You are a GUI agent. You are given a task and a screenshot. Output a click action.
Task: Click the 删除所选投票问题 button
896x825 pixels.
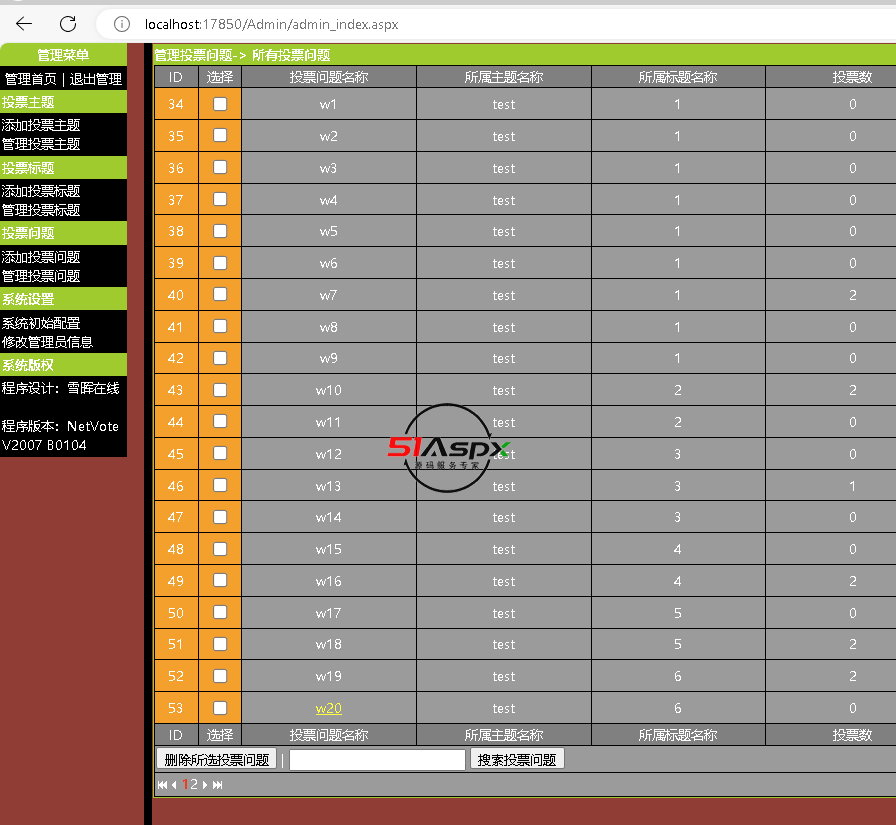point(217,759)
